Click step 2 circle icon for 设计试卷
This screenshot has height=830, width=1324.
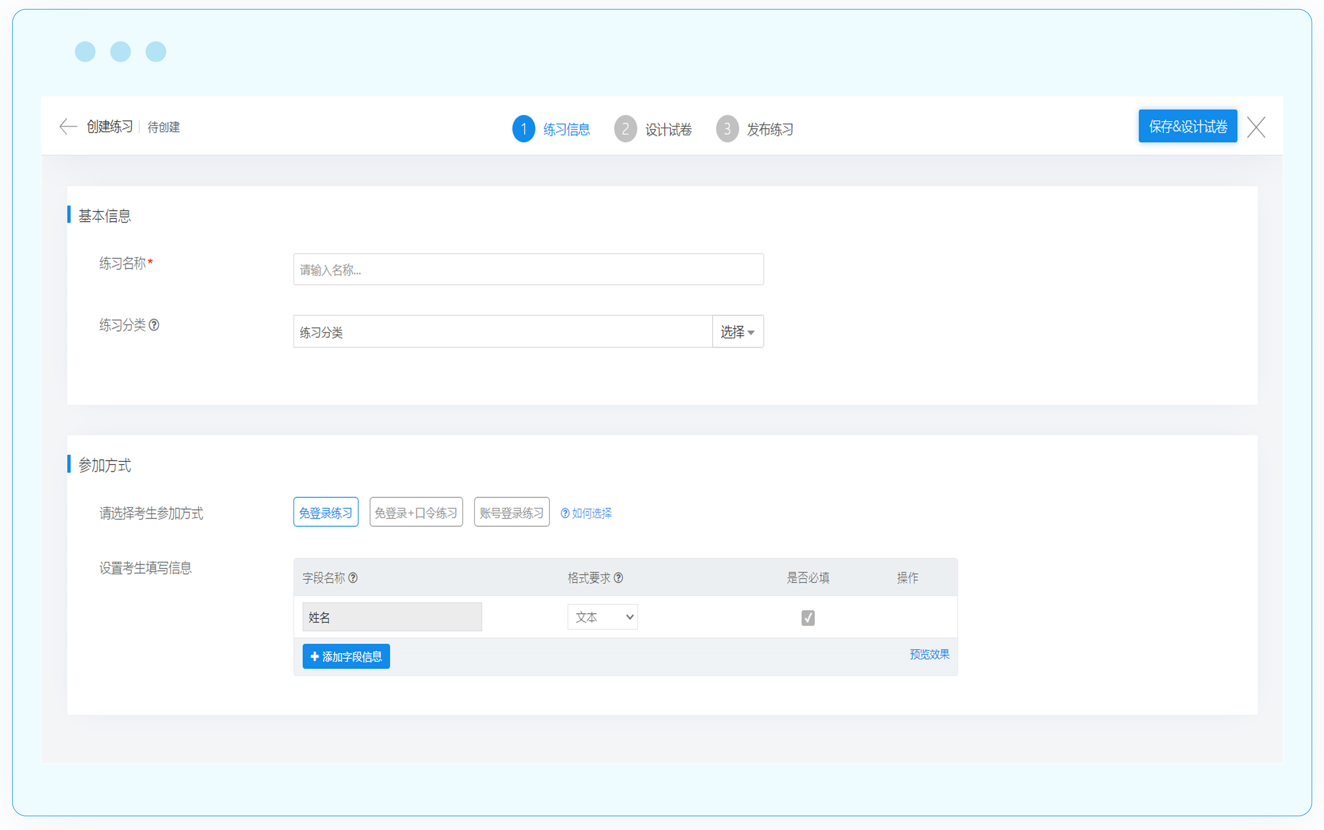[x=625, y=129]
